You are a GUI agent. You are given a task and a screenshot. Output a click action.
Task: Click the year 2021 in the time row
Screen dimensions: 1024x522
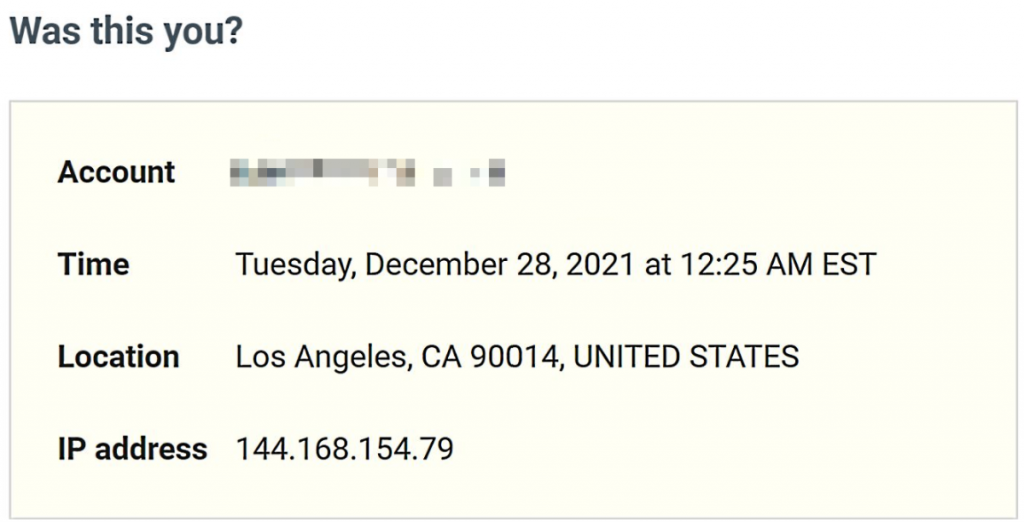pos(600,265)
